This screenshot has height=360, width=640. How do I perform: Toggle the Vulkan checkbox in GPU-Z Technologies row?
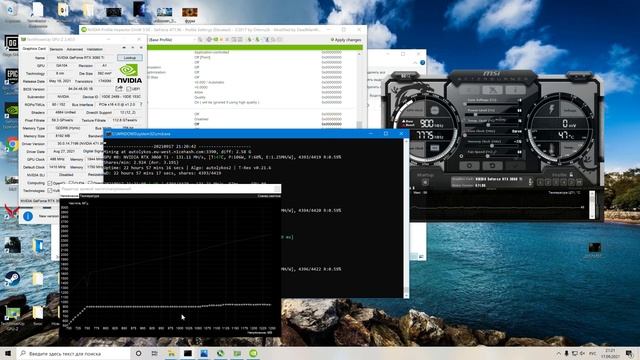(50, 191)
